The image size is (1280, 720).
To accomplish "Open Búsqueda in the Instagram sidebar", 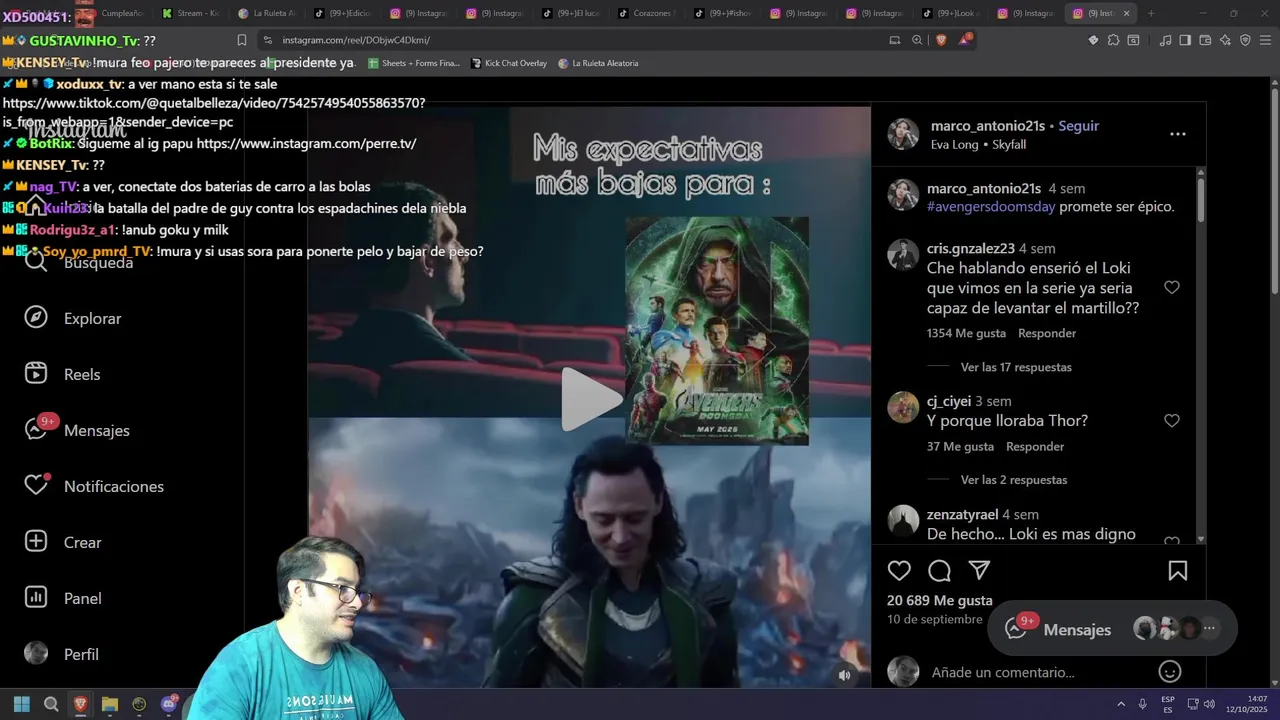I will tap(79, 262).
